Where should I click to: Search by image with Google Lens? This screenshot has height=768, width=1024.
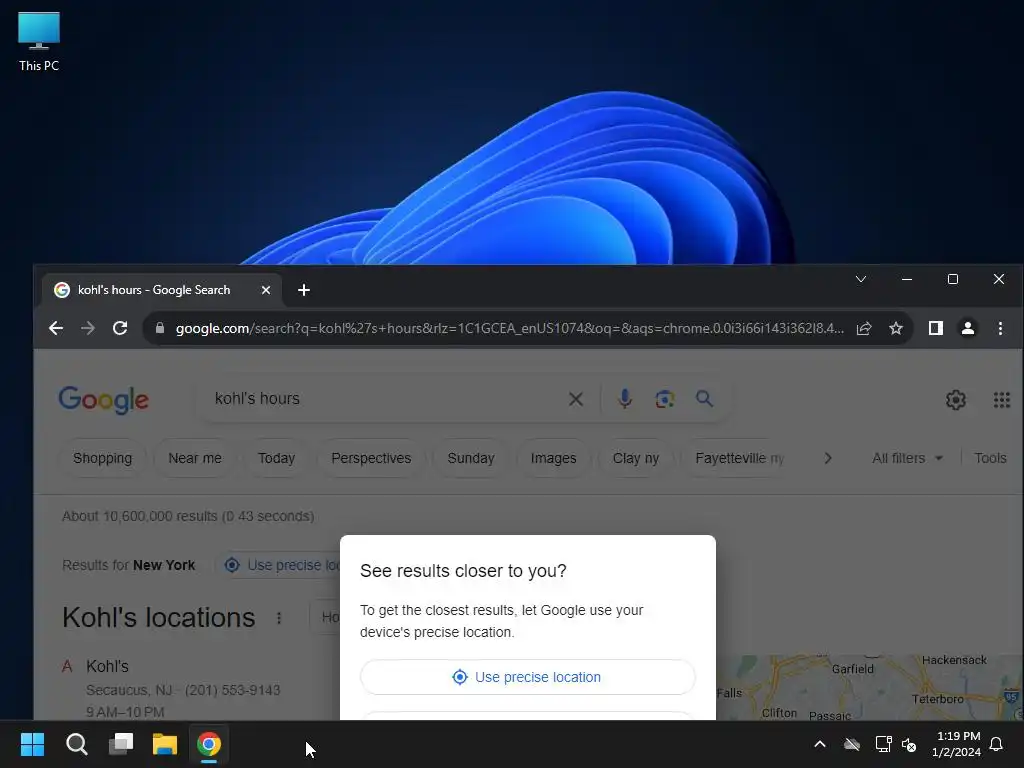[665, 398]
